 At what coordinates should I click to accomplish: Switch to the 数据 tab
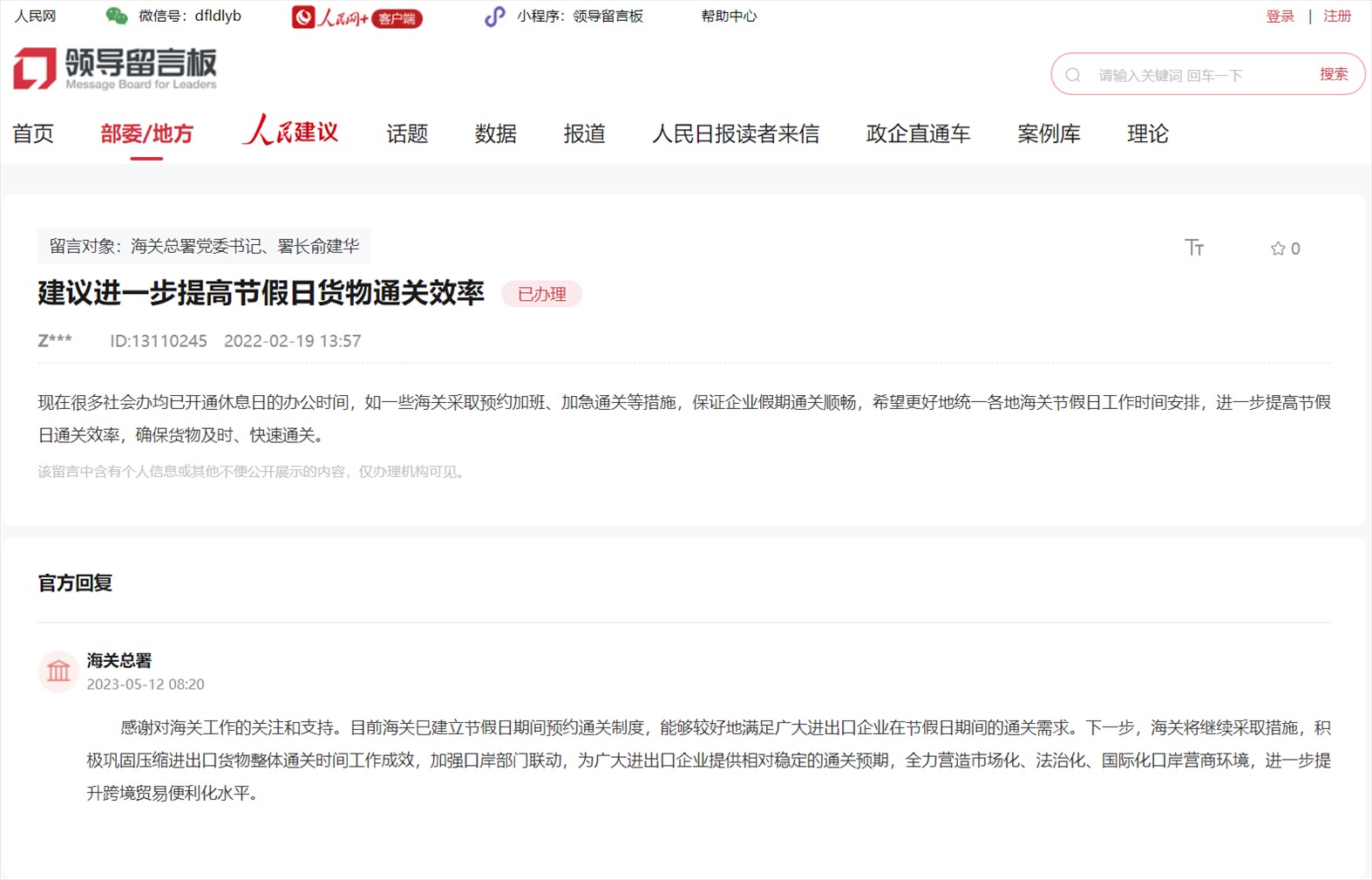(495, 133)
